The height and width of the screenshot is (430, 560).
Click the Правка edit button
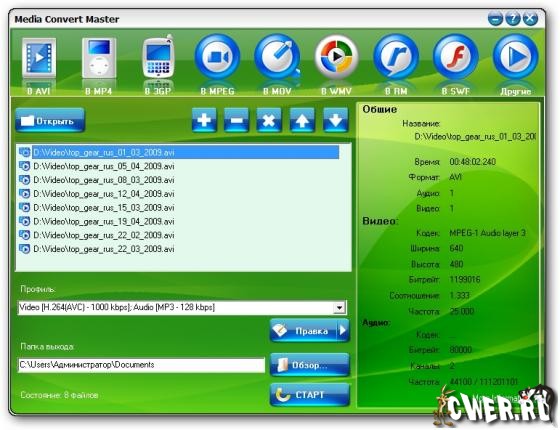pyautogui.click(x=303, y=331)
